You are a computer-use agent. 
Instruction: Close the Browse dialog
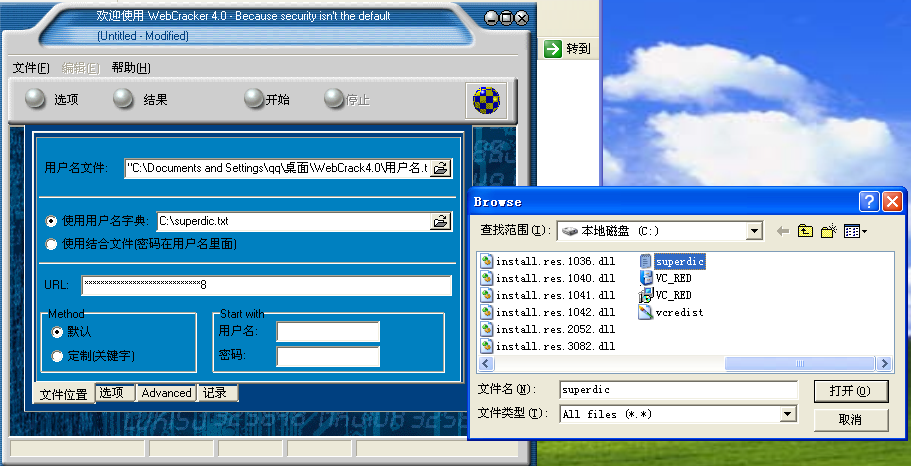(892, 202)
